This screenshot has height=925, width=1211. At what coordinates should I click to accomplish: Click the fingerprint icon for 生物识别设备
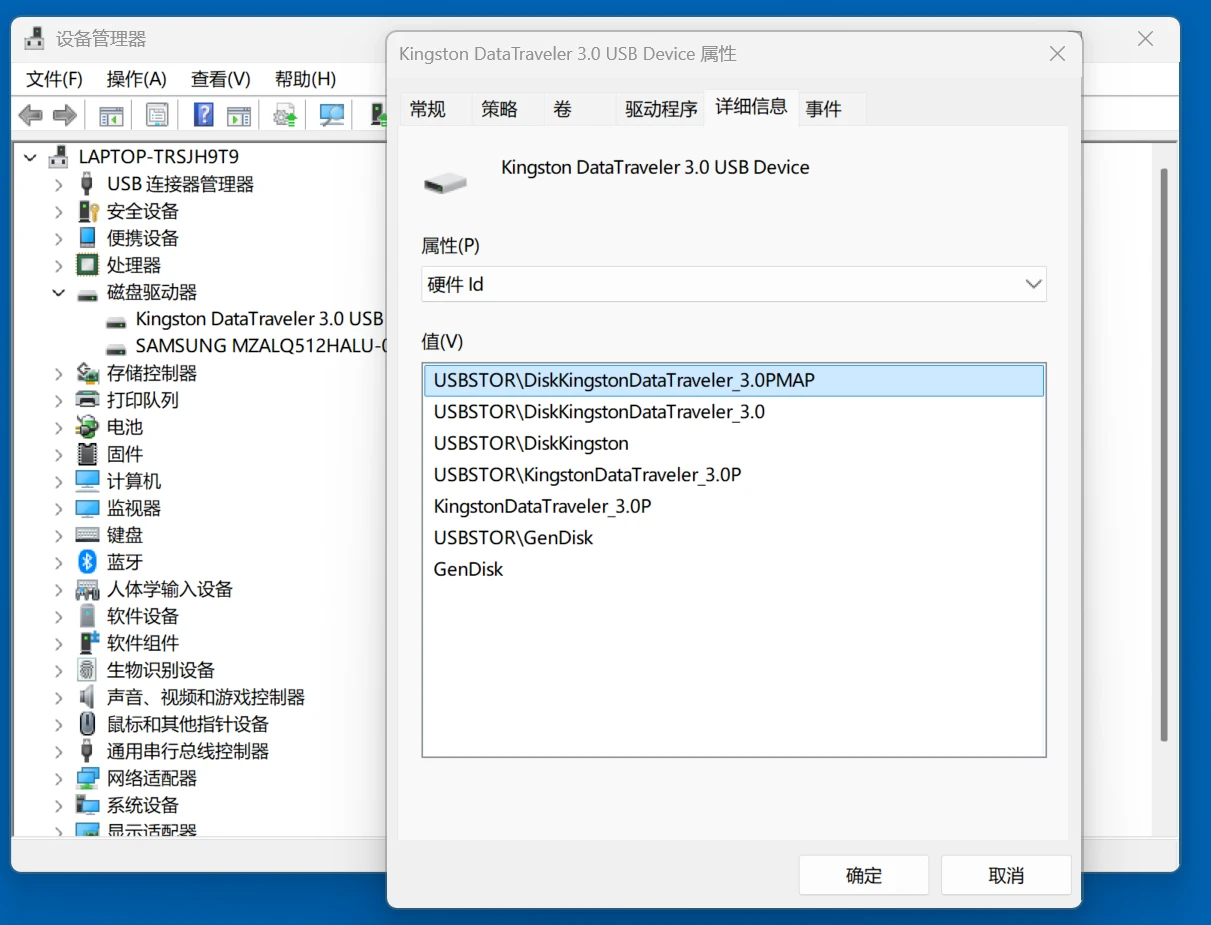tap(88, 670)
